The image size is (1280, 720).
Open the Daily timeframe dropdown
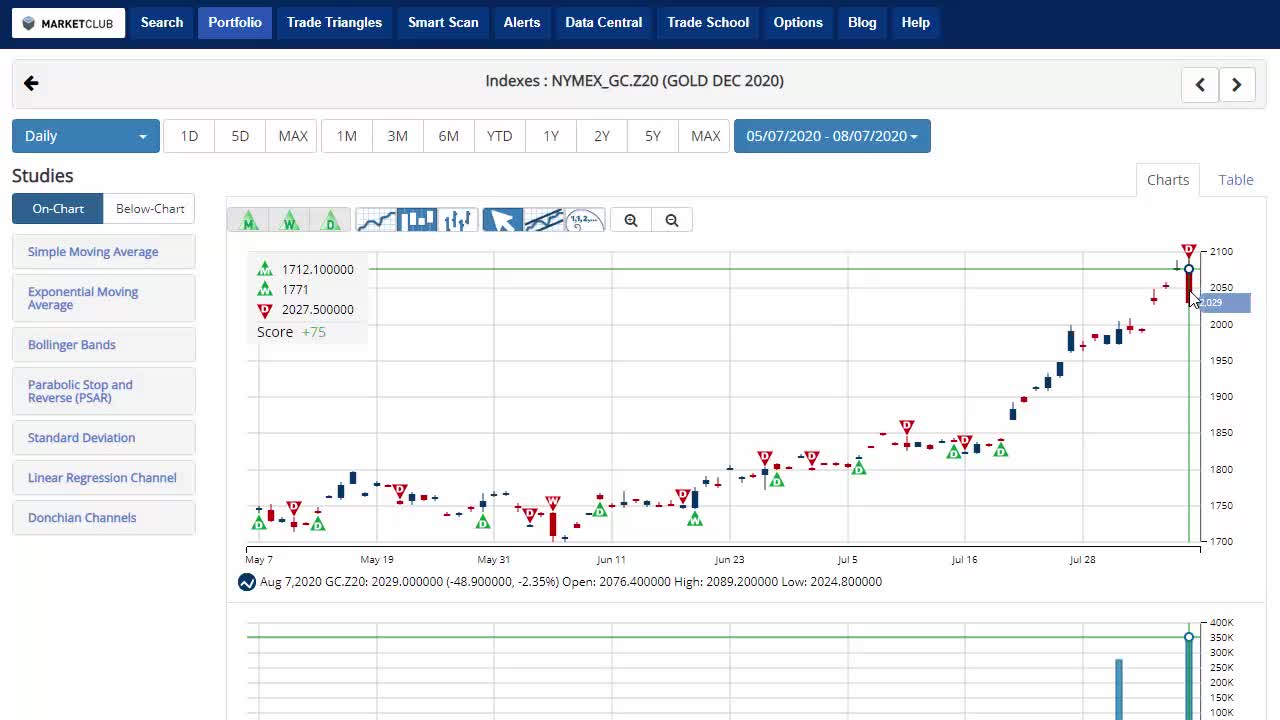(x=86, y=136)
